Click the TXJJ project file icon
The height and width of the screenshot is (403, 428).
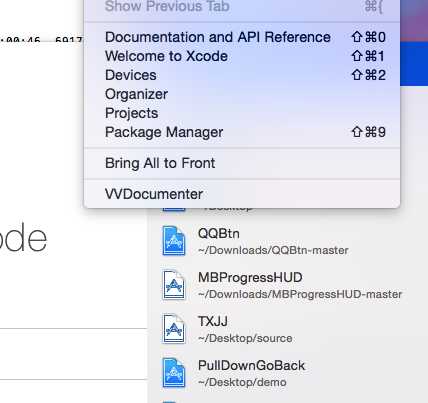[x=174, y=329]
